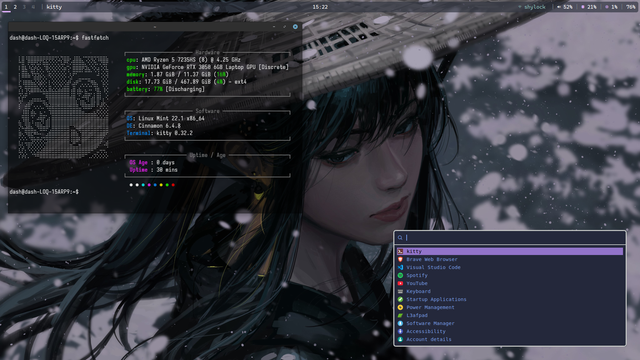The height and width of the screenshot is (360, 640).
Task: Click the OS Linux Mint 22.1 line
Action: coord(165,118)
